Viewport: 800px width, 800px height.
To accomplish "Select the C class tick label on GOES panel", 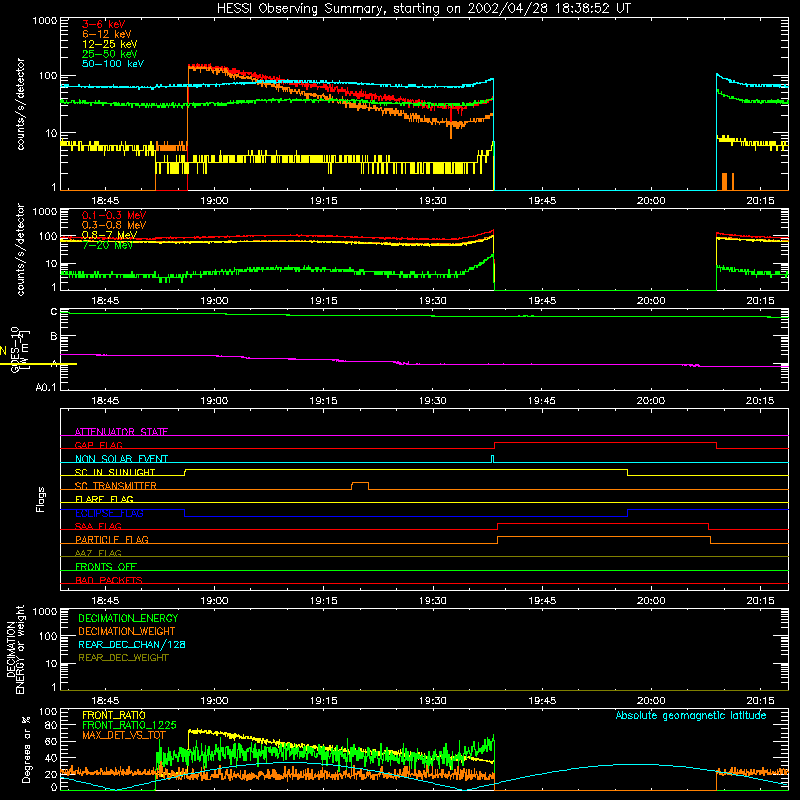I will click(54, 312).
